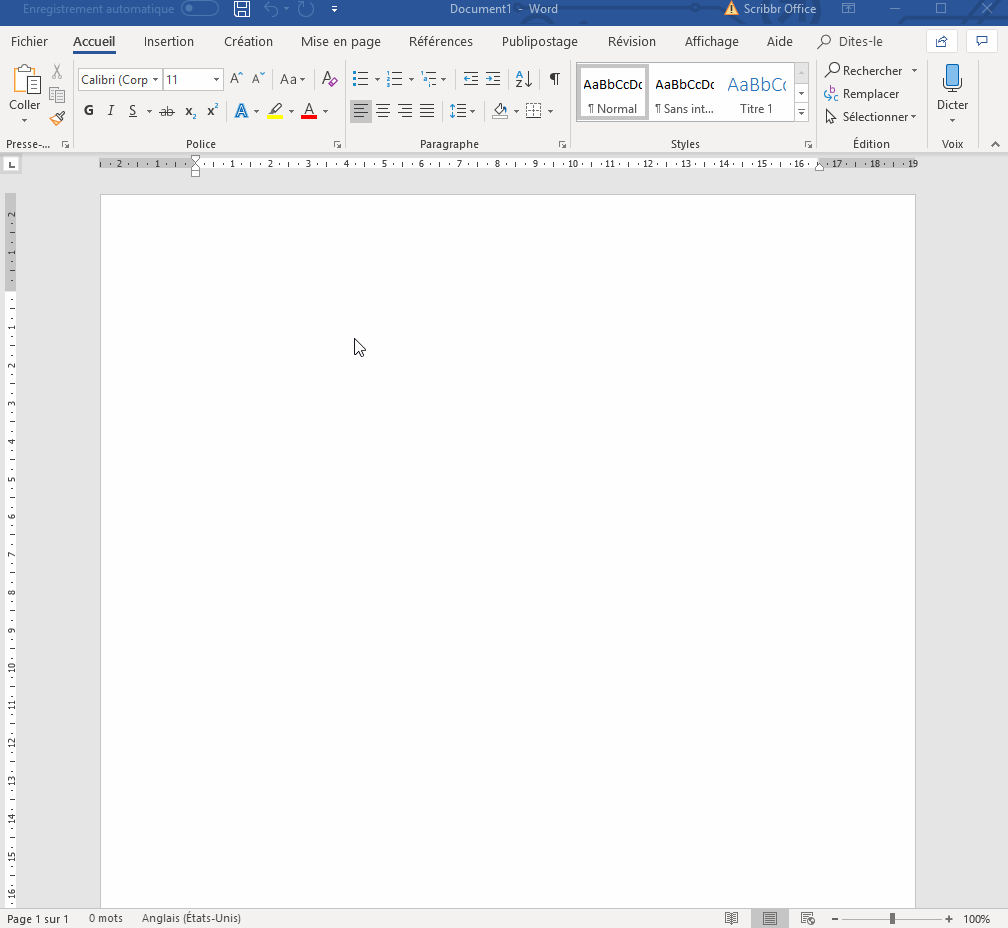This screenshot has width=1008, height=928.
Task: Open the Police dialog launcher
Action: 338,145
